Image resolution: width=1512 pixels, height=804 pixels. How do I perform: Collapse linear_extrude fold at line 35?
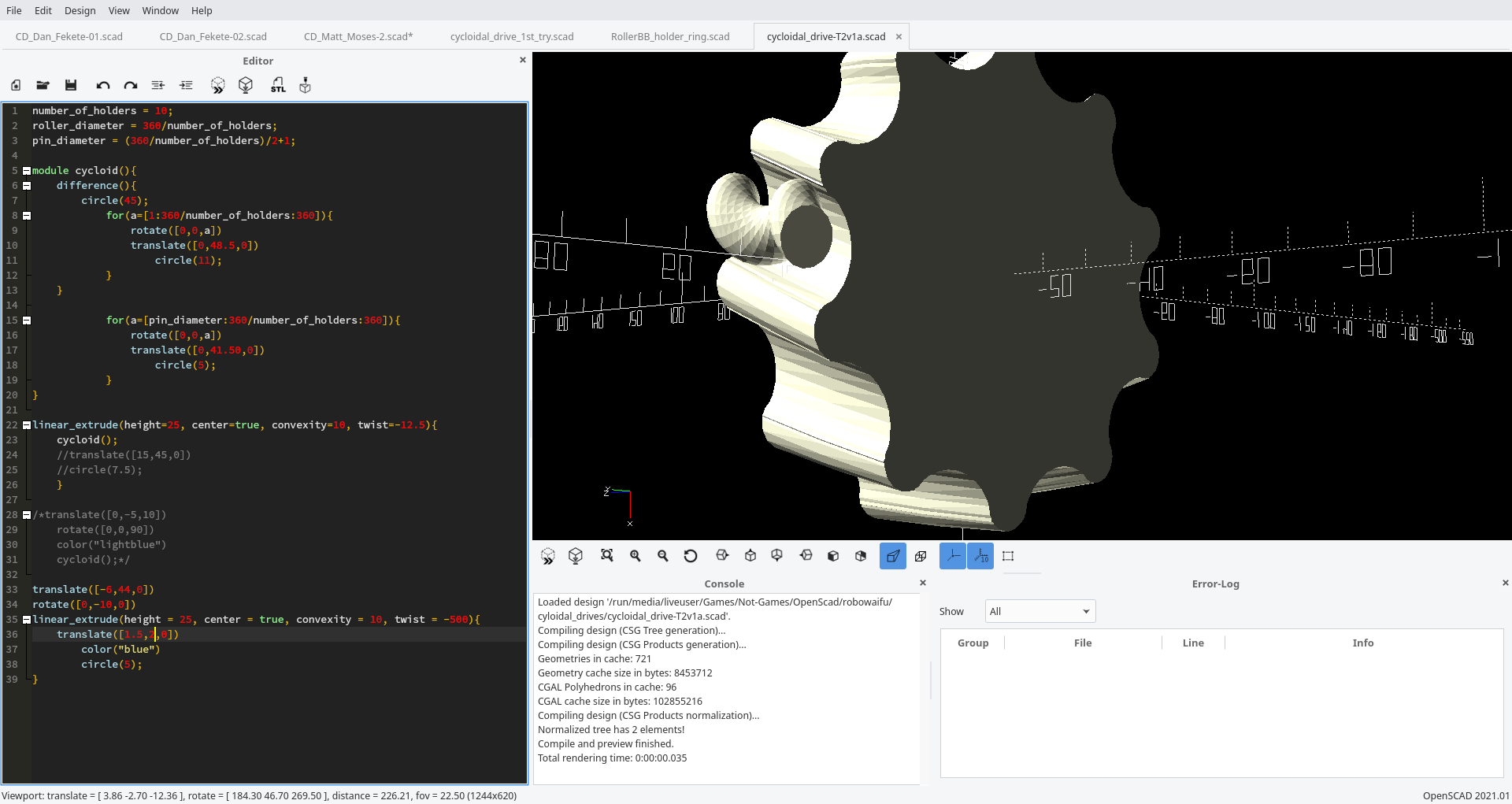(x=27, y=620)
